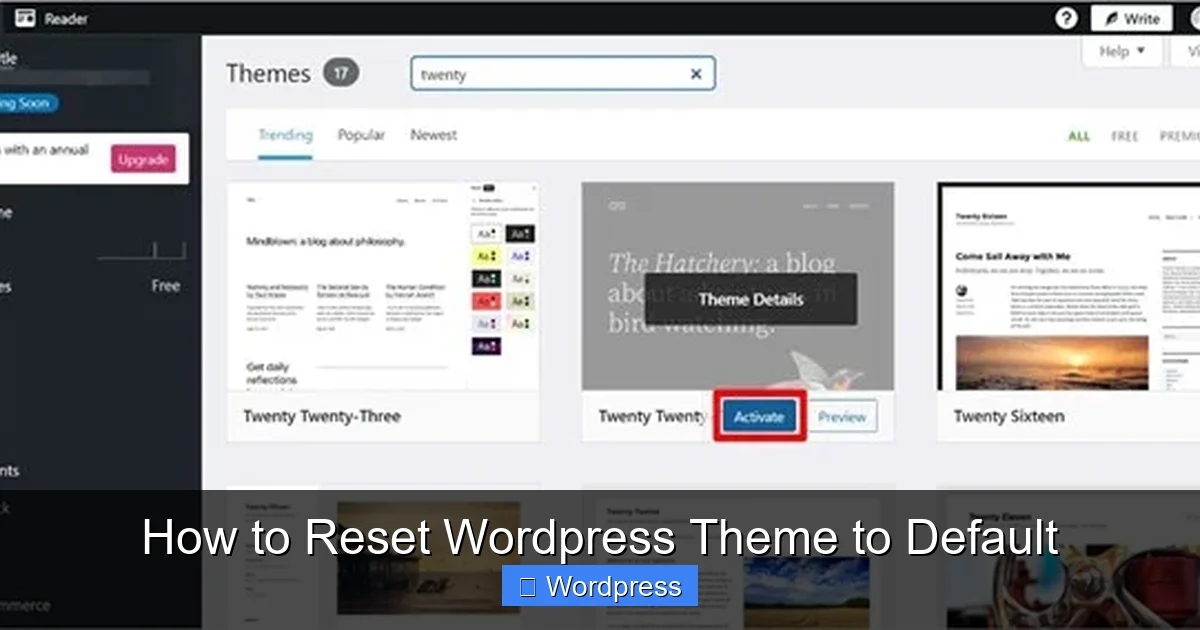Viewport: 1200px width, 630px height.
Task: Click the Wordpress category tag
Action: [x=599, y=587]
